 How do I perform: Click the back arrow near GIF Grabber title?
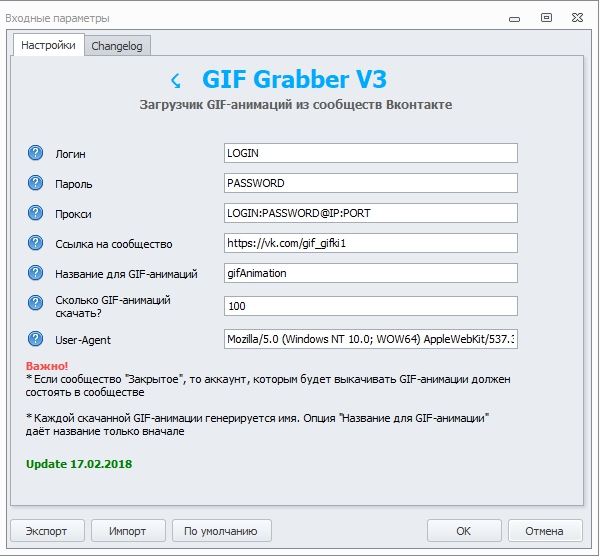point(175,80)
